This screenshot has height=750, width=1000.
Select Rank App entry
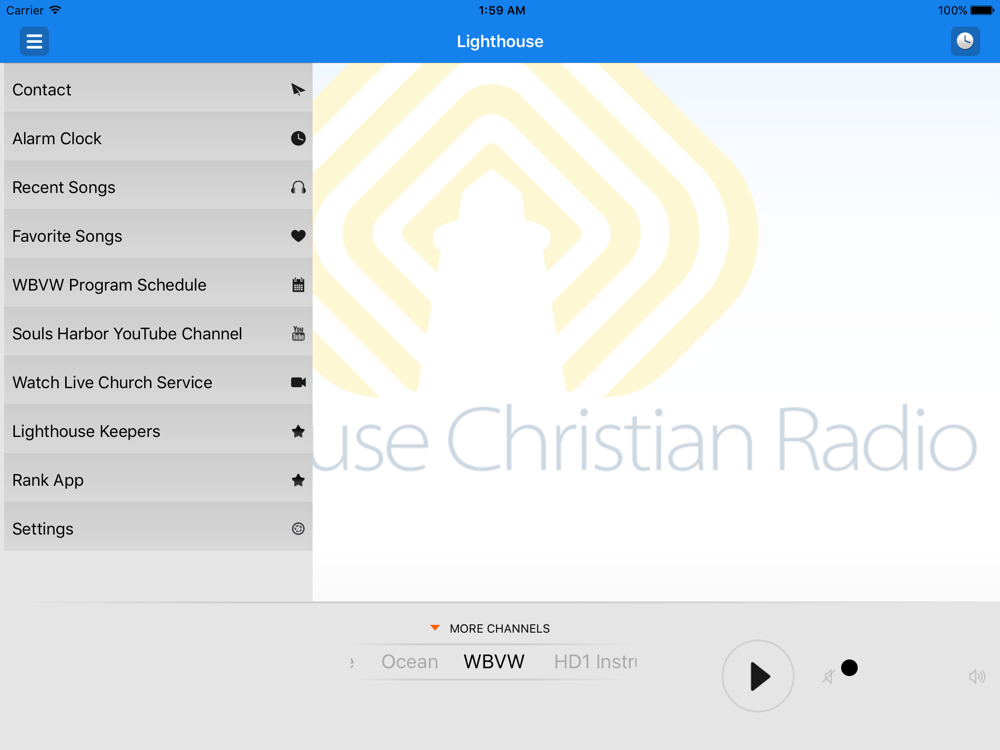pyautogui.click(x=158, y=478)
